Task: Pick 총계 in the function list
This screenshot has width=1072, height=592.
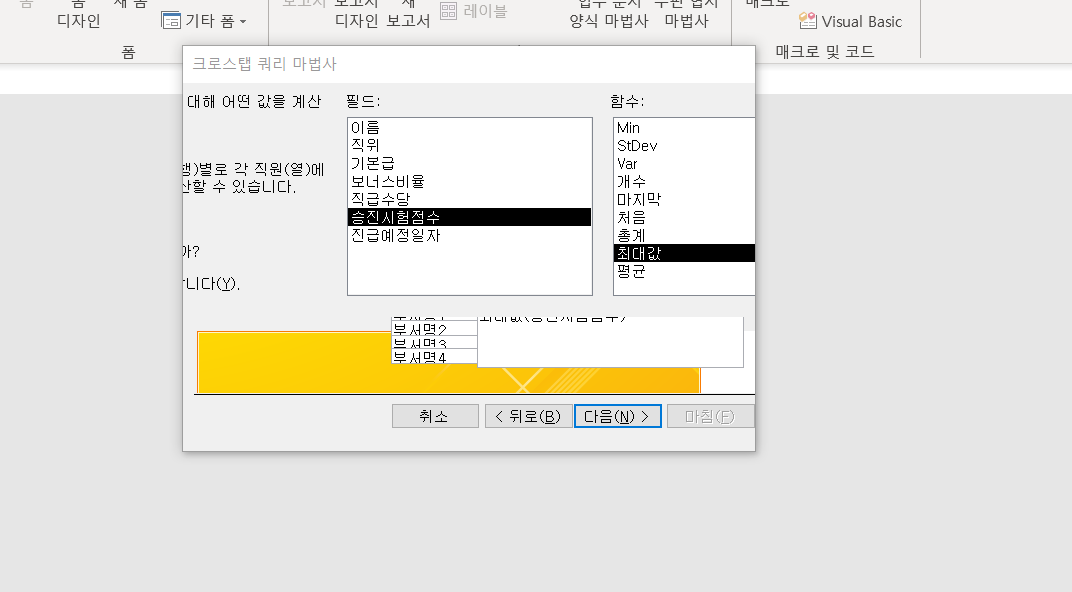Action: coord(631,236)
